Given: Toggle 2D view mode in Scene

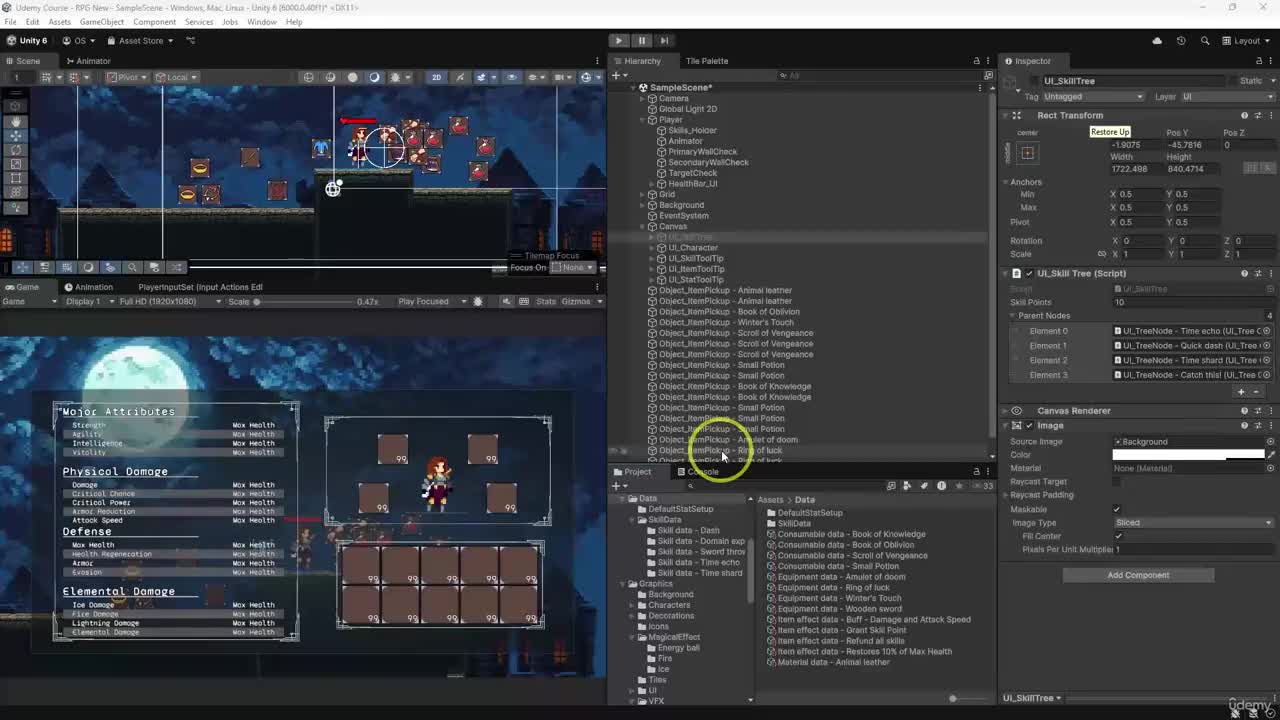Looking at the screenshot, I should click(x=436, y=77).
